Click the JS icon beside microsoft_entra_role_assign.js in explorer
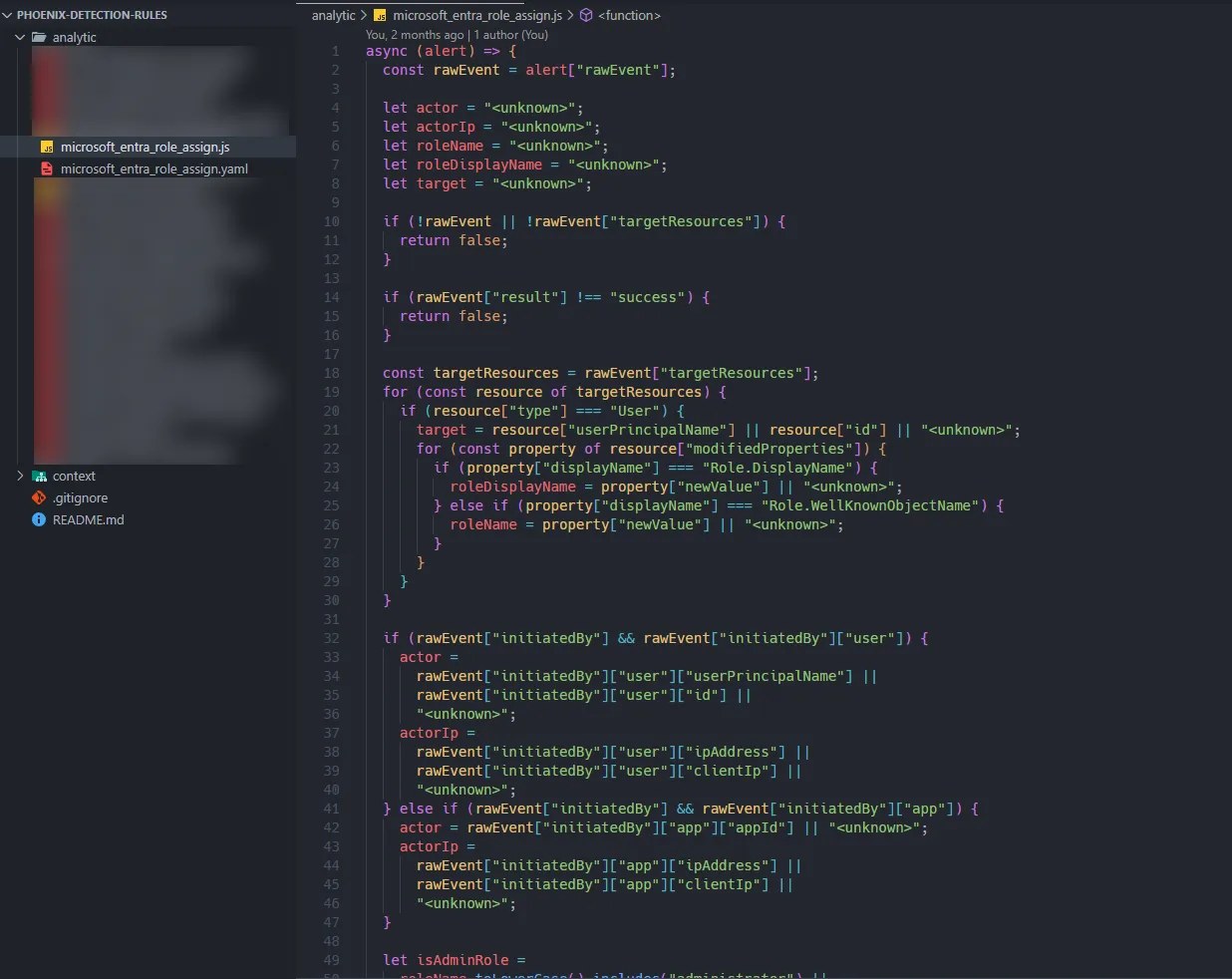The width and height of the screenshot is (1232, 979). coord(47,148)
